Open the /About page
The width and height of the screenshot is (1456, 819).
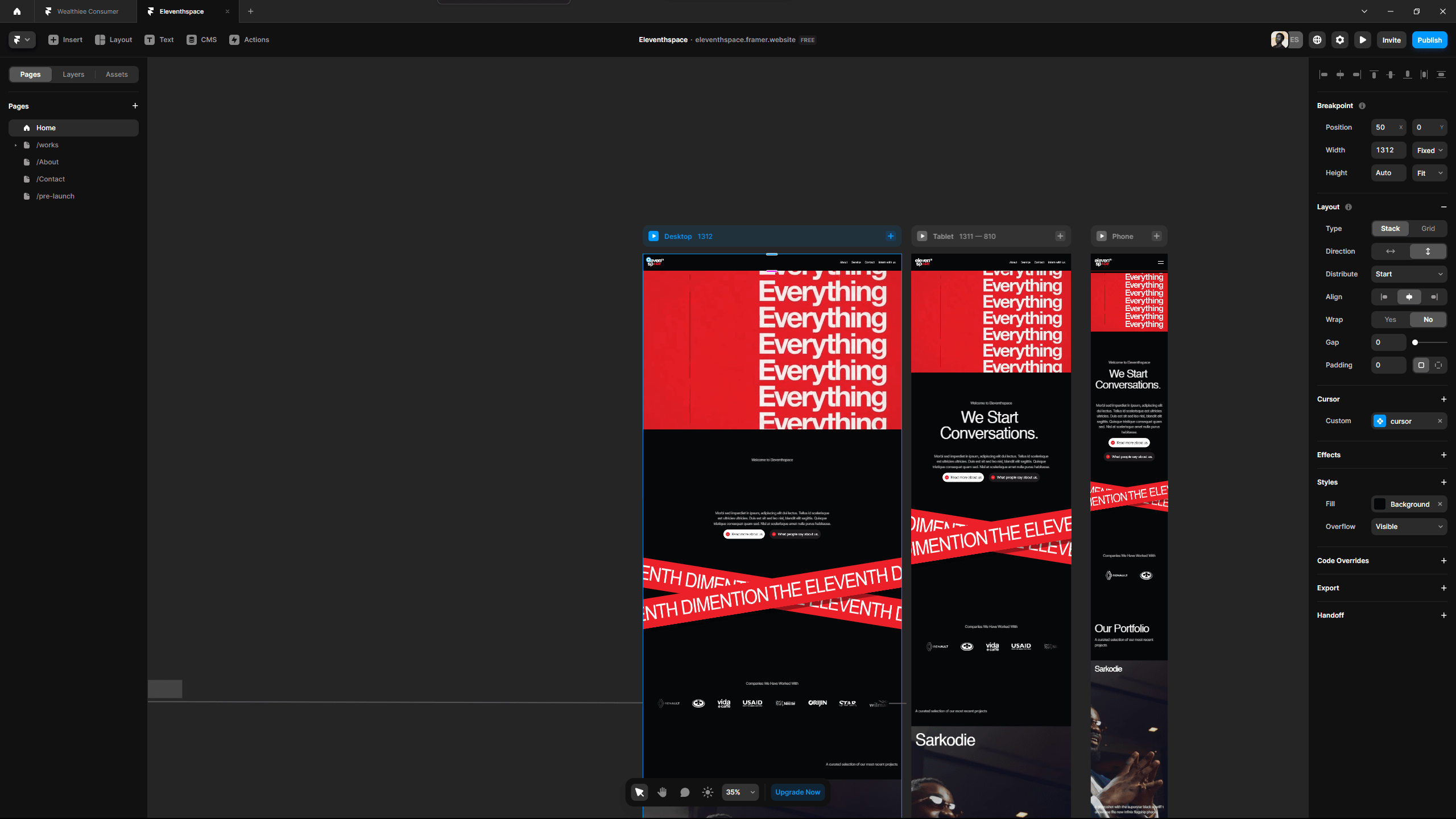click(73, 162)
